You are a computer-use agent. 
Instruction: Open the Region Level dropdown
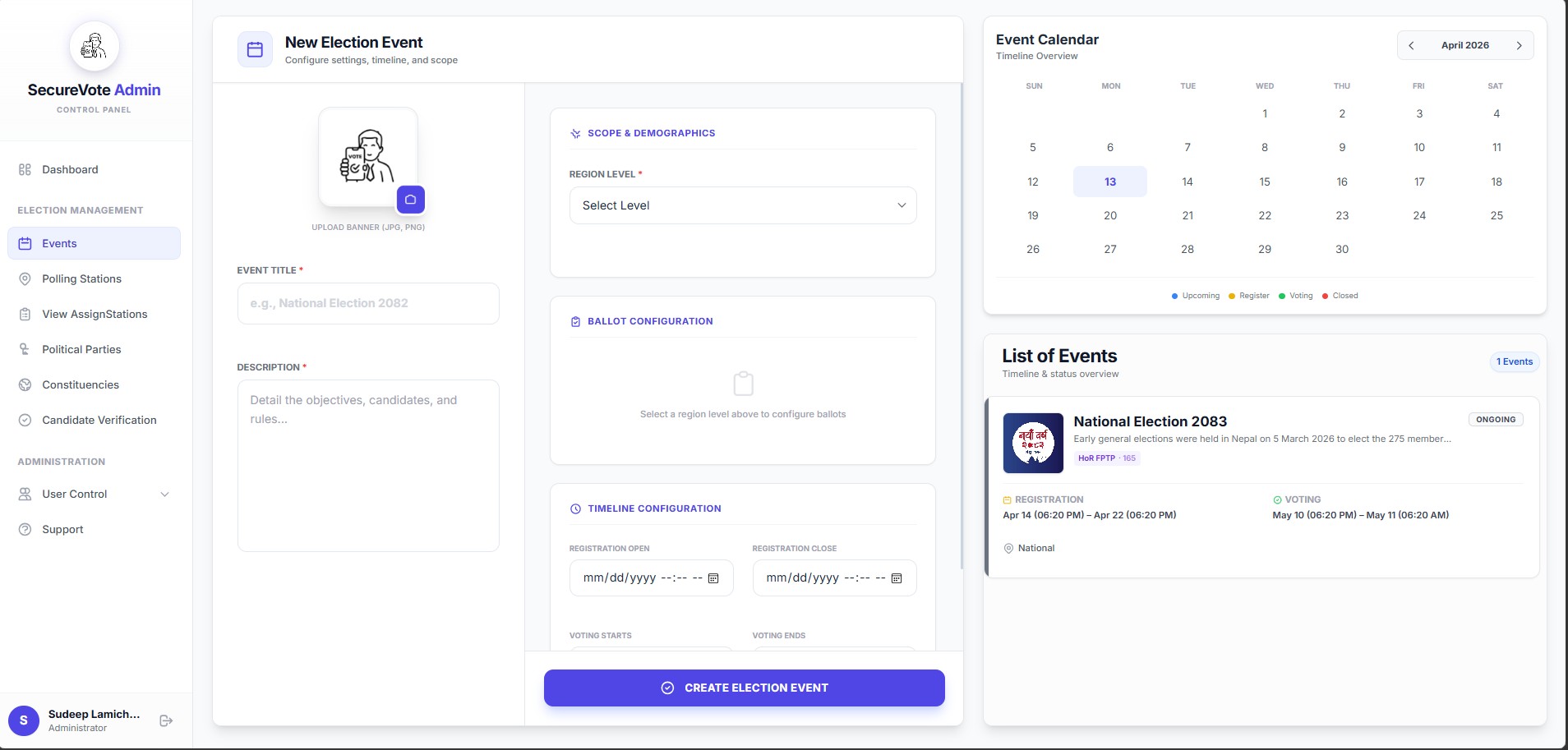pos(742,205)
